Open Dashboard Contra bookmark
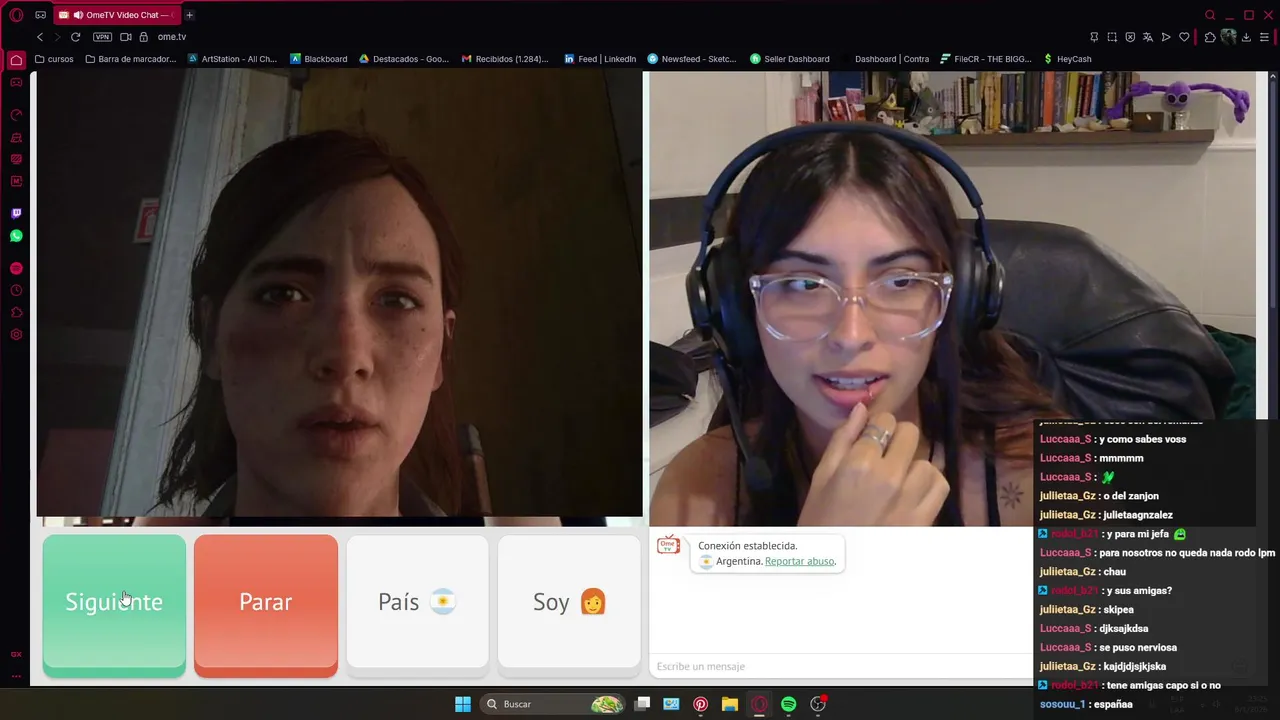Screen dimensions: 1280x720 885,59
